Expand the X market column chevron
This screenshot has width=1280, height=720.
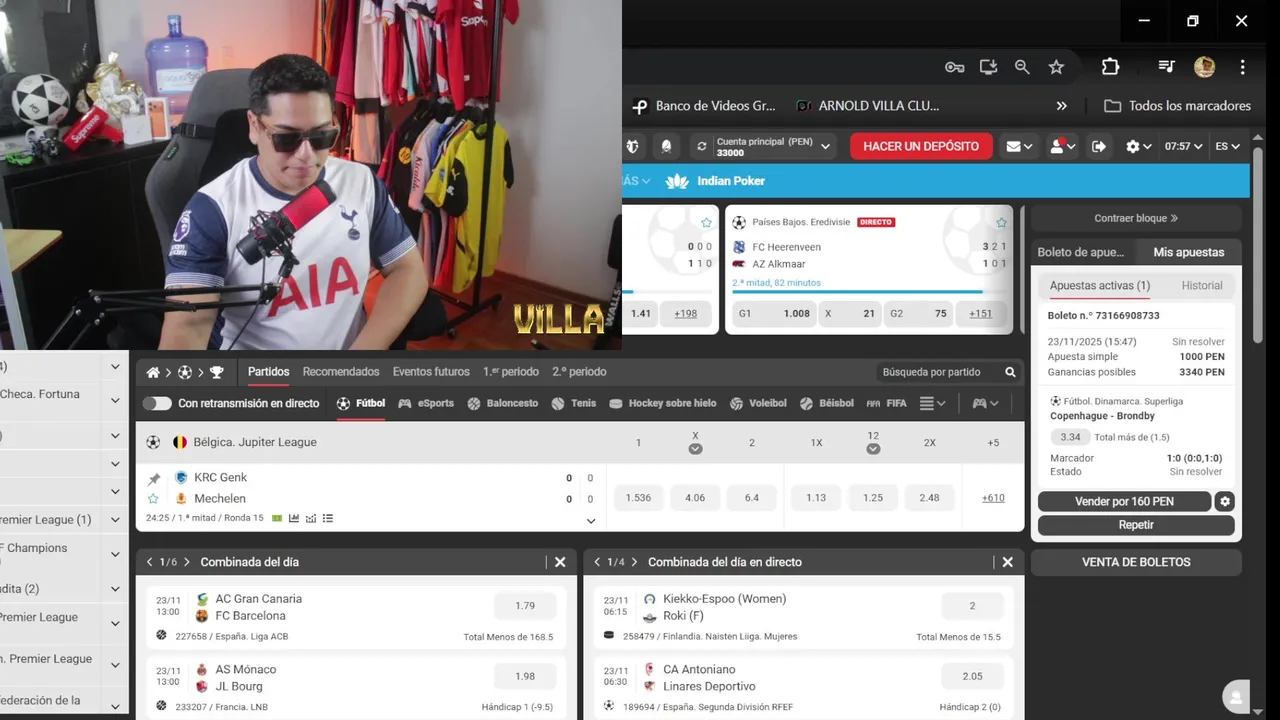point(695,449)
